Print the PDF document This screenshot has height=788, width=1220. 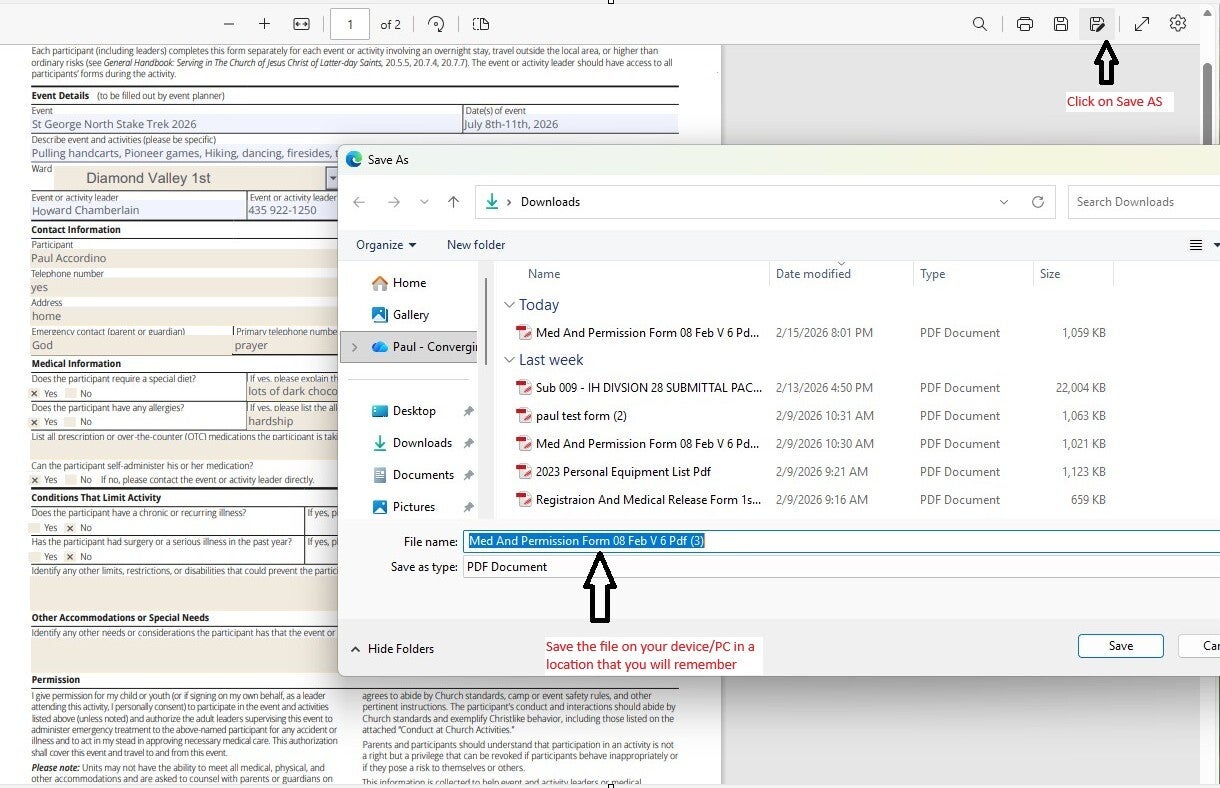[x=1025, y=24]
